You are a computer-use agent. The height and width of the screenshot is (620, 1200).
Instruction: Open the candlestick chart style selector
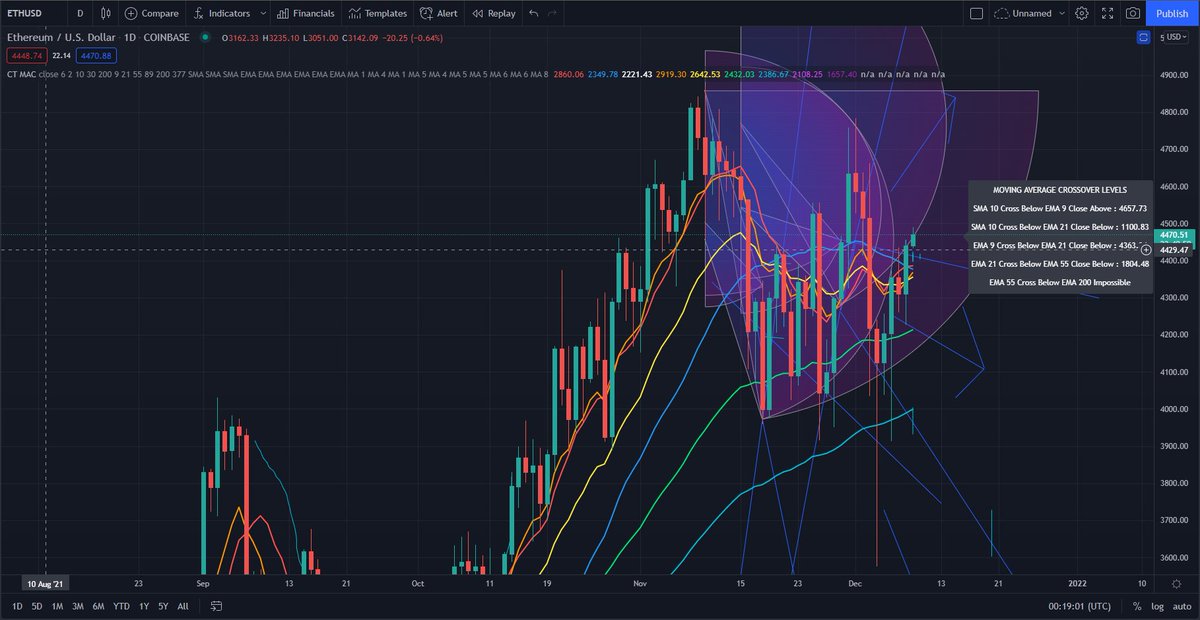106,13
